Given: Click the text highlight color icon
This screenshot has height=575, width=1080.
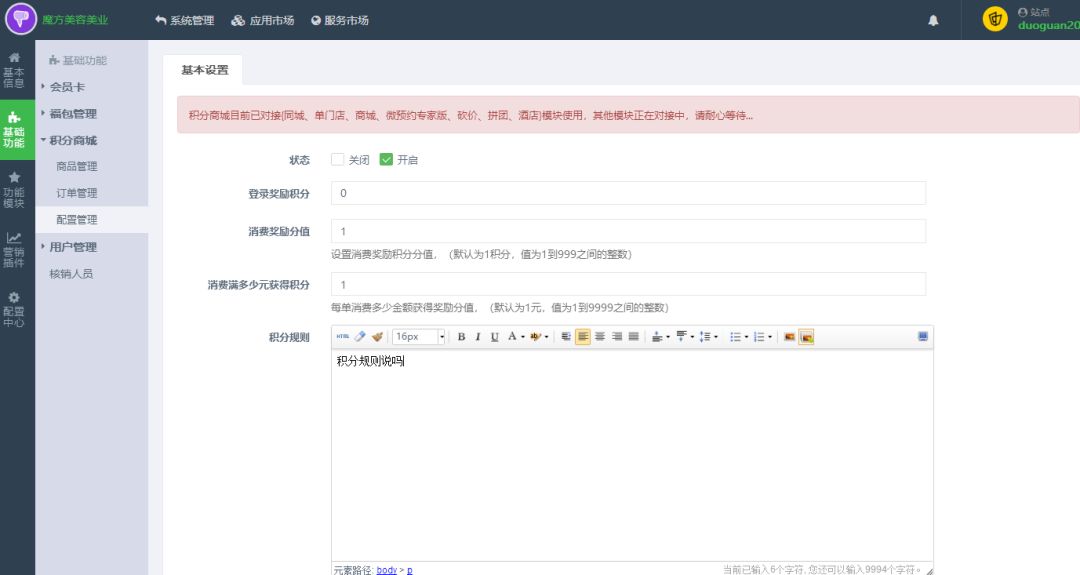Looking at the screenshot, I should (x=535, y=337).
